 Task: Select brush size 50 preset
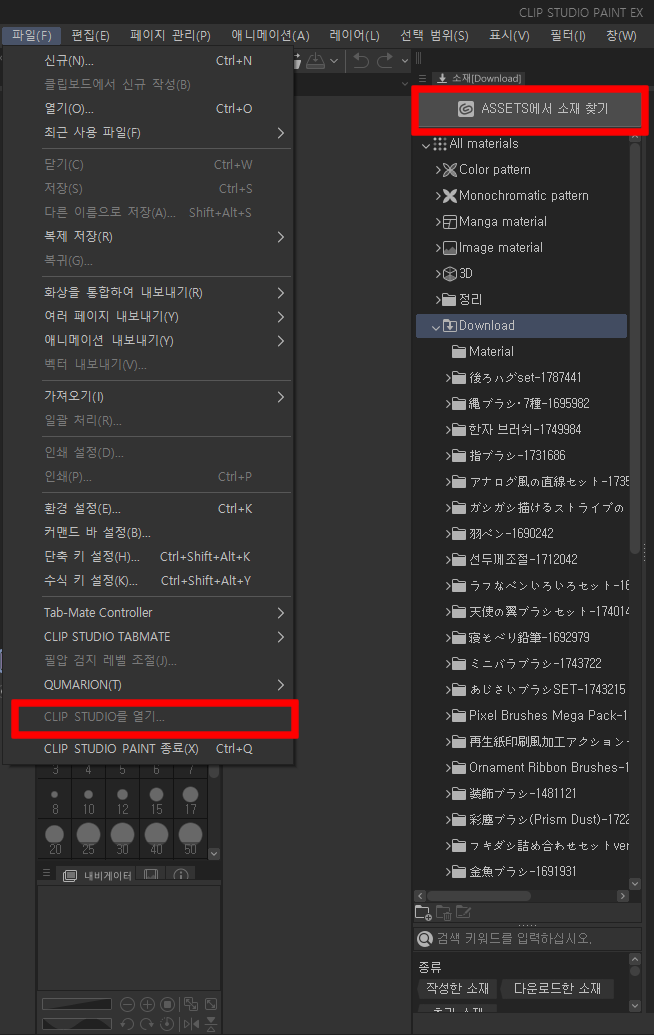(x=190, y=839)
